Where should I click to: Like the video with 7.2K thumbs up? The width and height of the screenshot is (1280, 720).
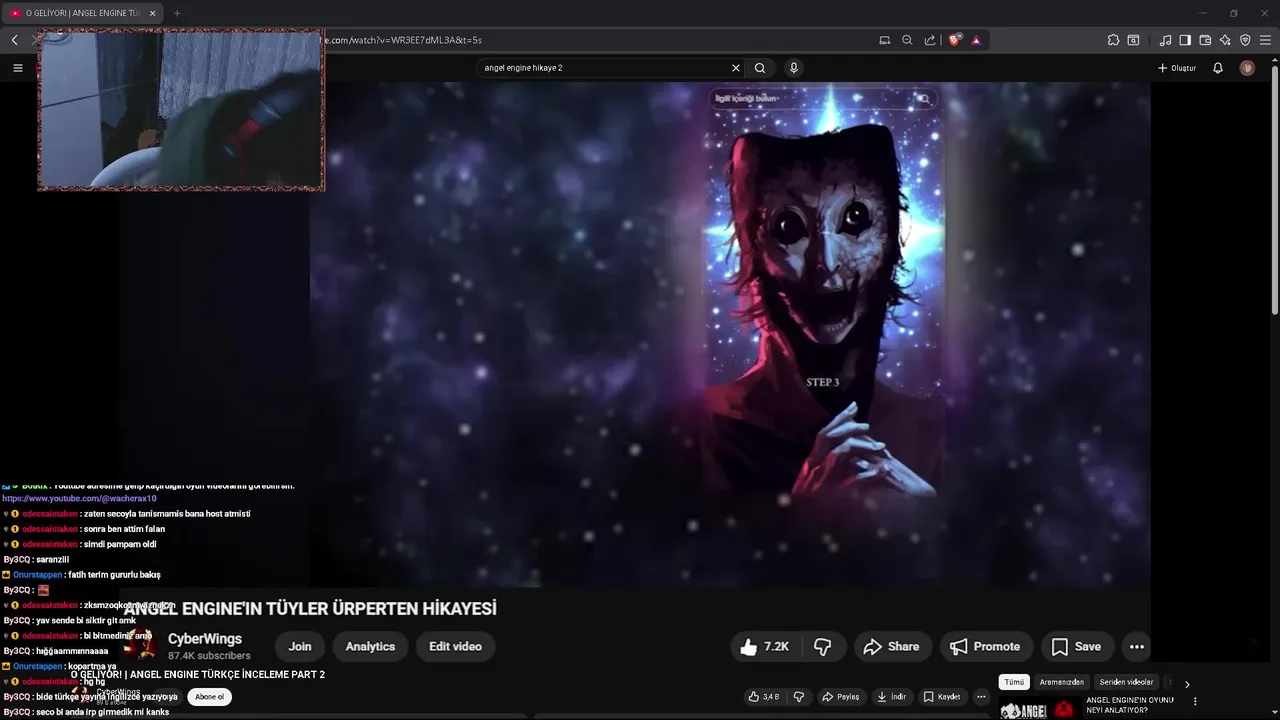[x=765, y=647]
